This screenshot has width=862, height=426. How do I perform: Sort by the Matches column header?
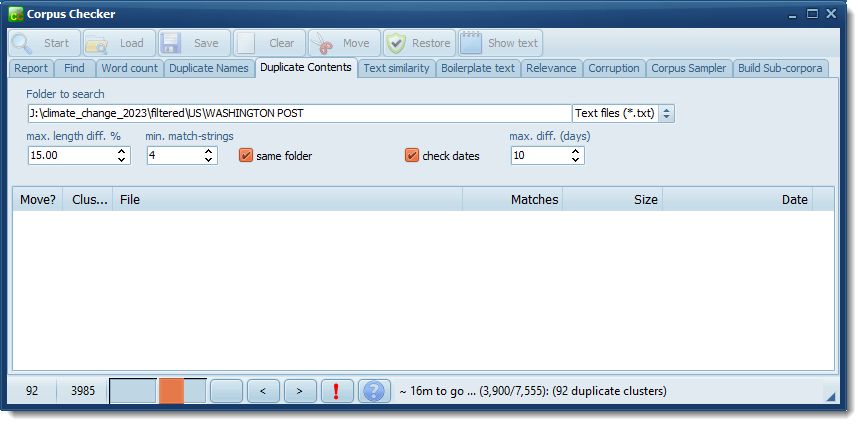[x=512, y=200]
